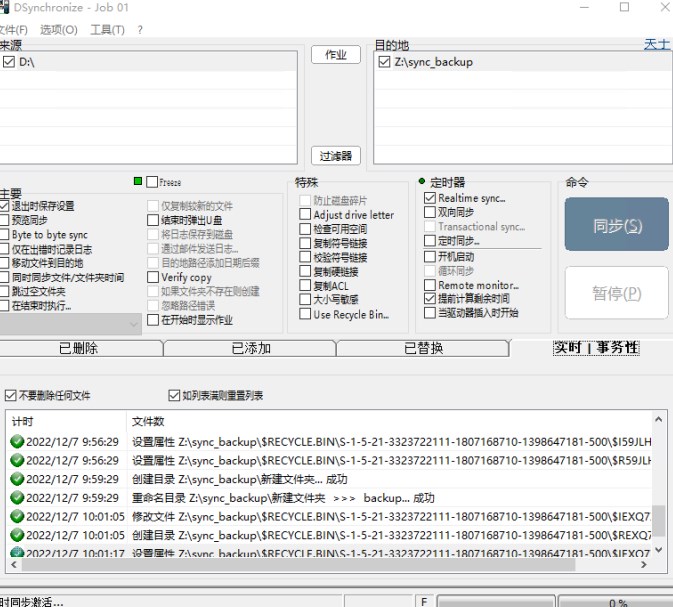Click the green dot next to 定时器
This screenshot has width=673, height=607.
(422, 182)
